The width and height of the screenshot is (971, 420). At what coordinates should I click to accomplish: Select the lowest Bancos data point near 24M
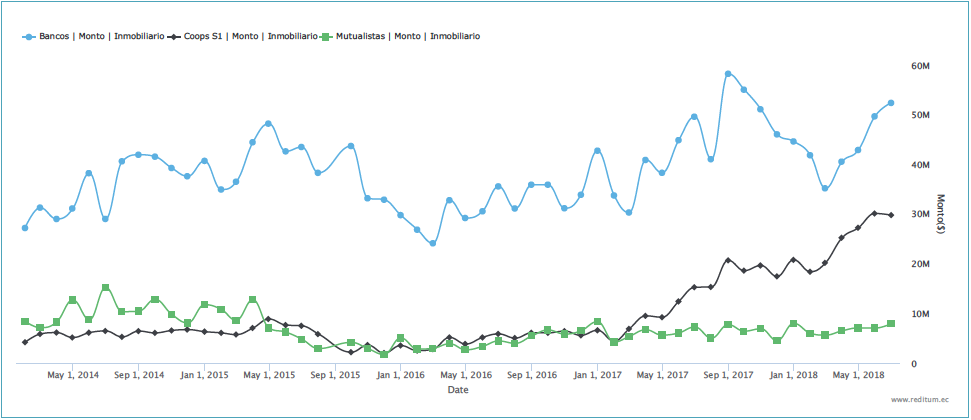pyautogui.click(x=433, y=243)
